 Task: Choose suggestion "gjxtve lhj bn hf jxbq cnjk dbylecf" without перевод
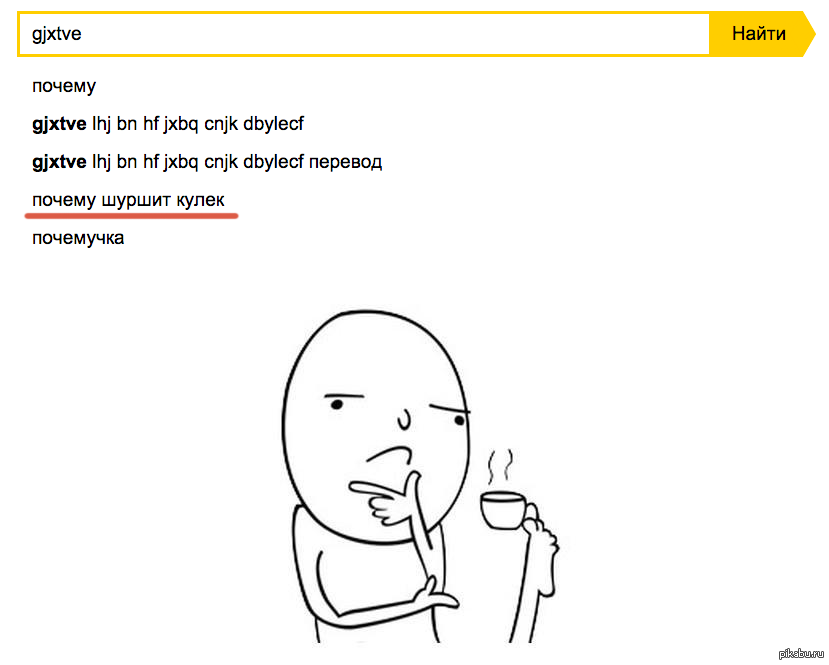(168, 124)
